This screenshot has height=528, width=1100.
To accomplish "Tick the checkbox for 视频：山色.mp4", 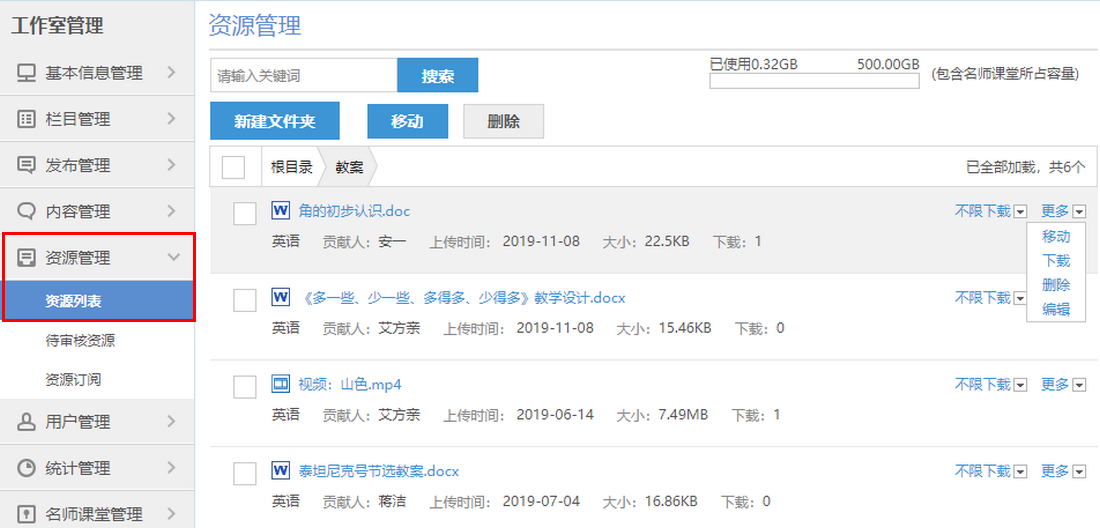I will tap(244, 386).
